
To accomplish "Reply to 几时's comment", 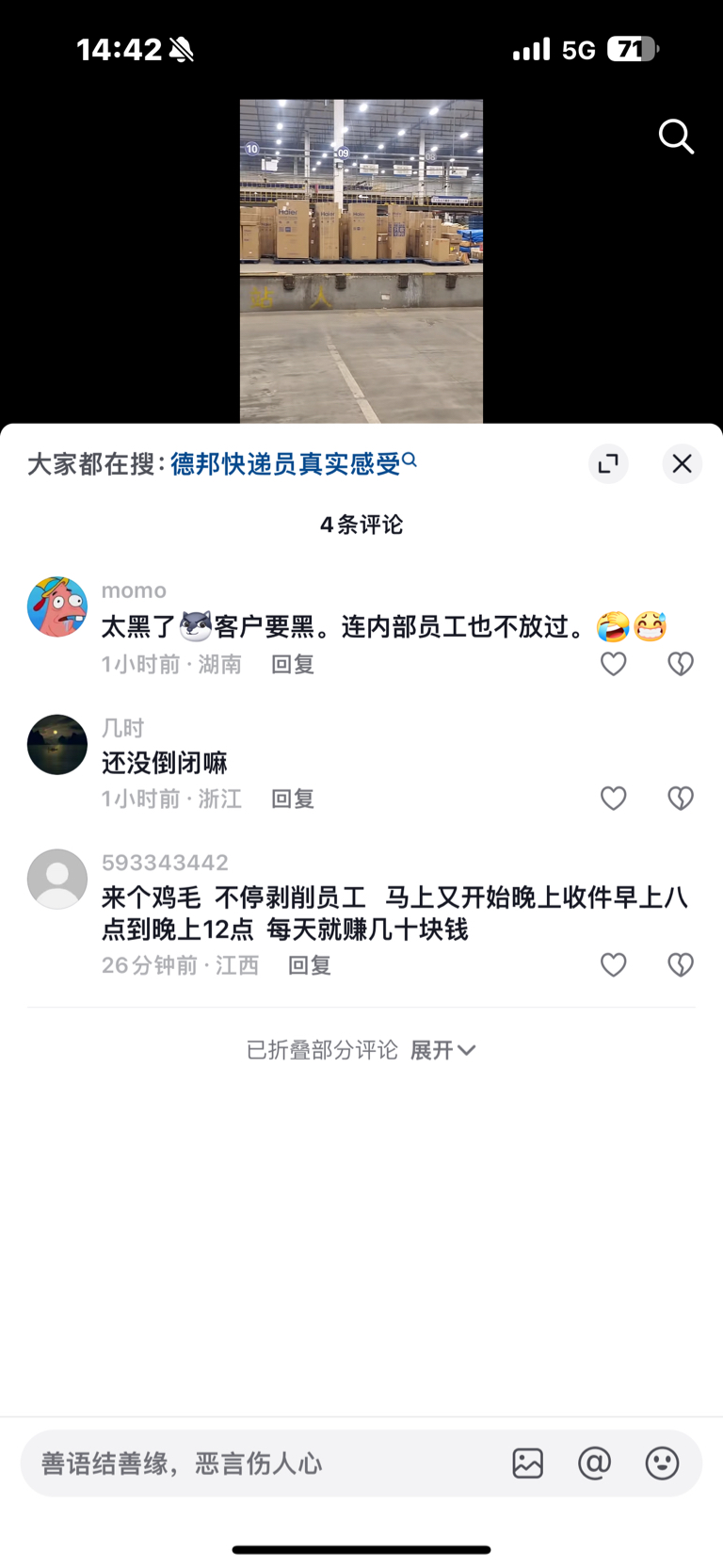I will point(293,799).
